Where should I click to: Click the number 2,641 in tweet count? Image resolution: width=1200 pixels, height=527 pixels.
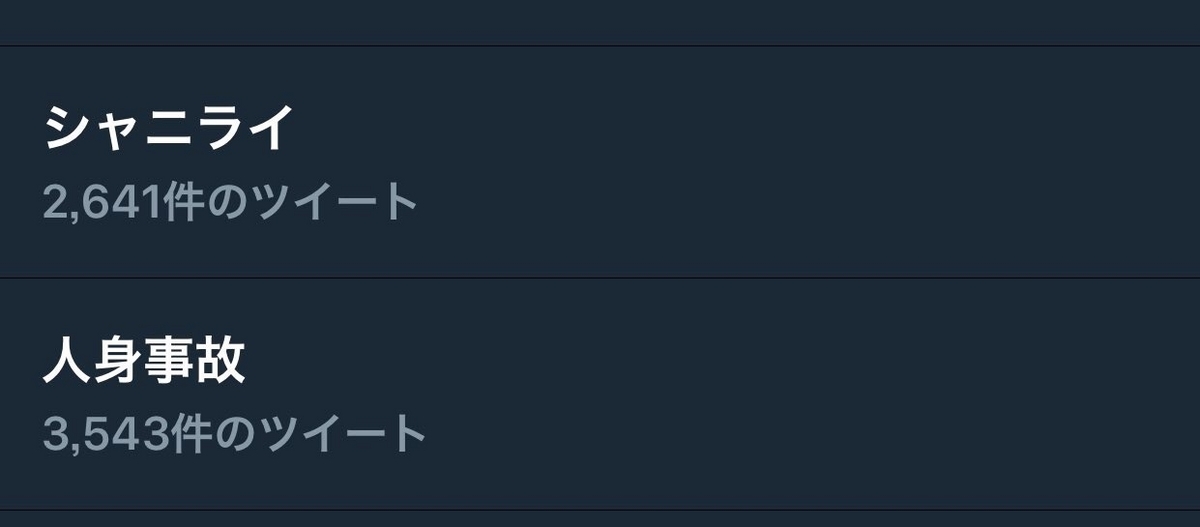(x=102, y=204)
